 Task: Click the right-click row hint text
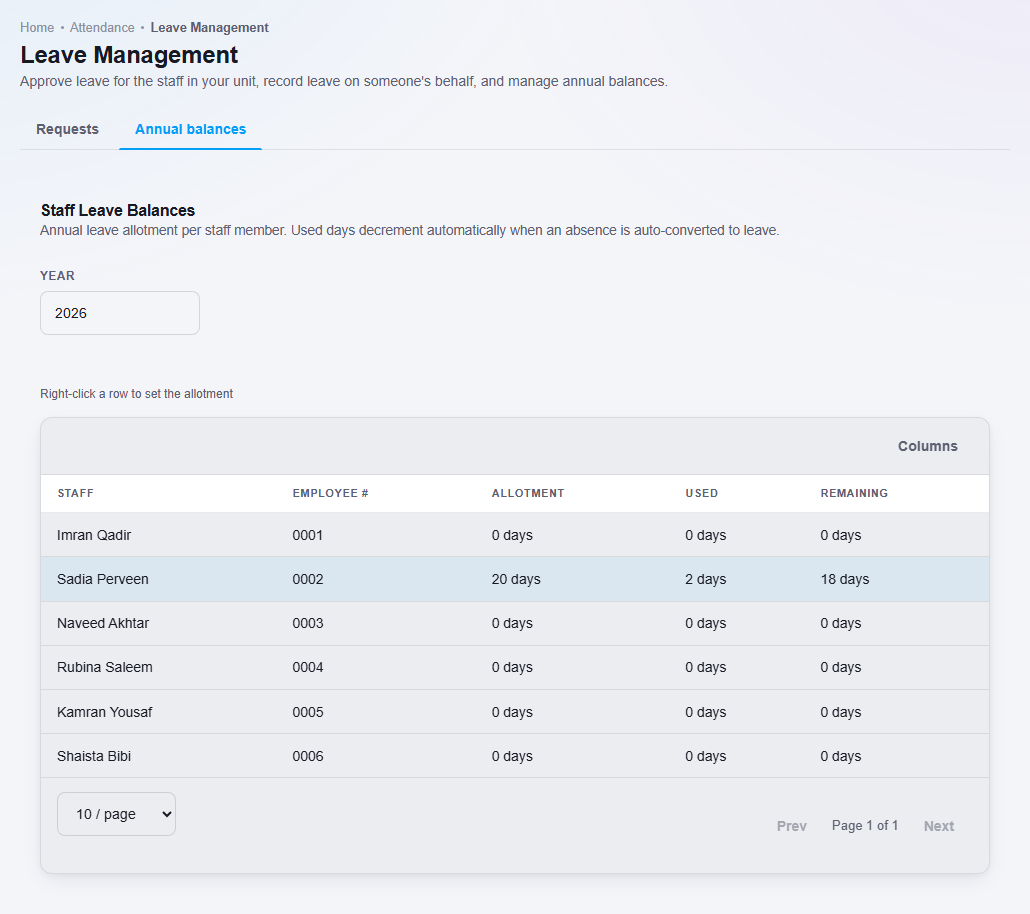click(x=137, y=394)
